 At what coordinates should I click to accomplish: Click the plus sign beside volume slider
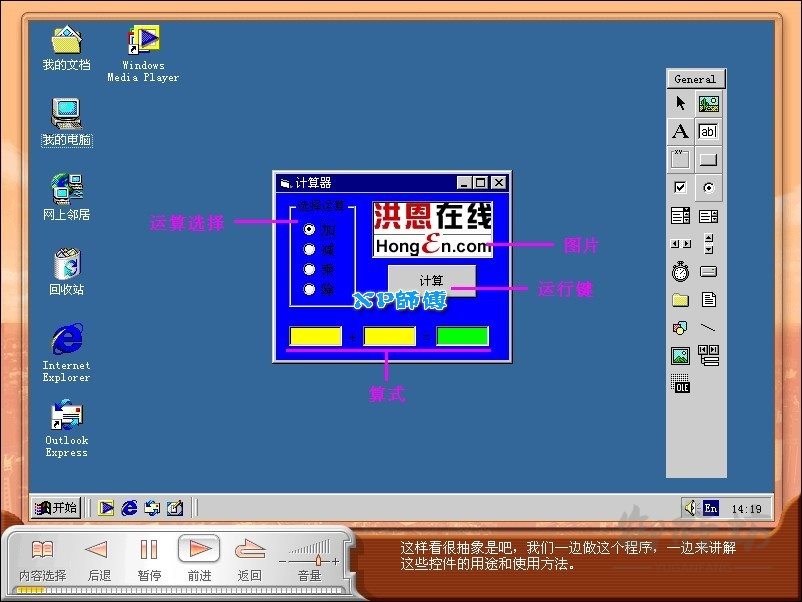pyautogui.click(x=336, y=561)
